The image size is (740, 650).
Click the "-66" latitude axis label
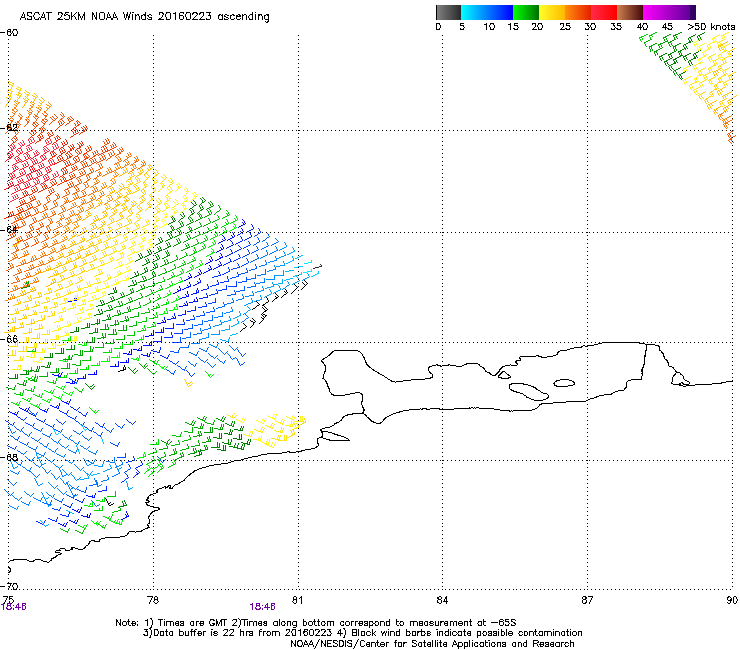click(9, 339)
